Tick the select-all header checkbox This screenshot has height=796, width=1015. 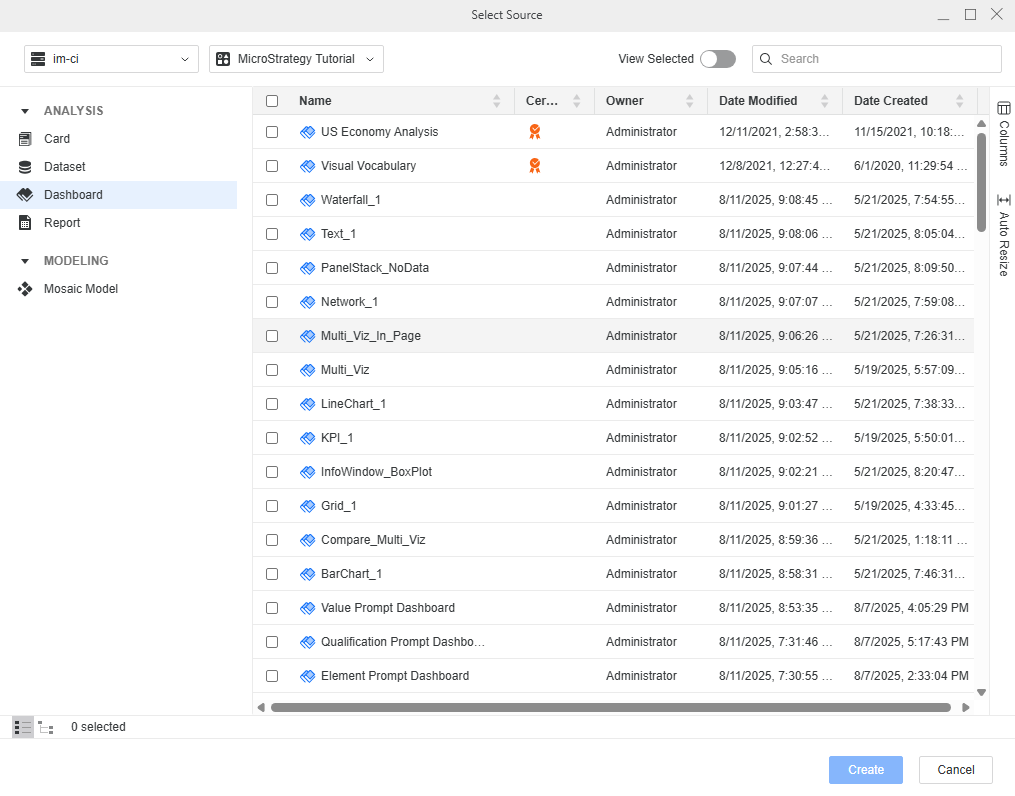[x=272, y=101]
